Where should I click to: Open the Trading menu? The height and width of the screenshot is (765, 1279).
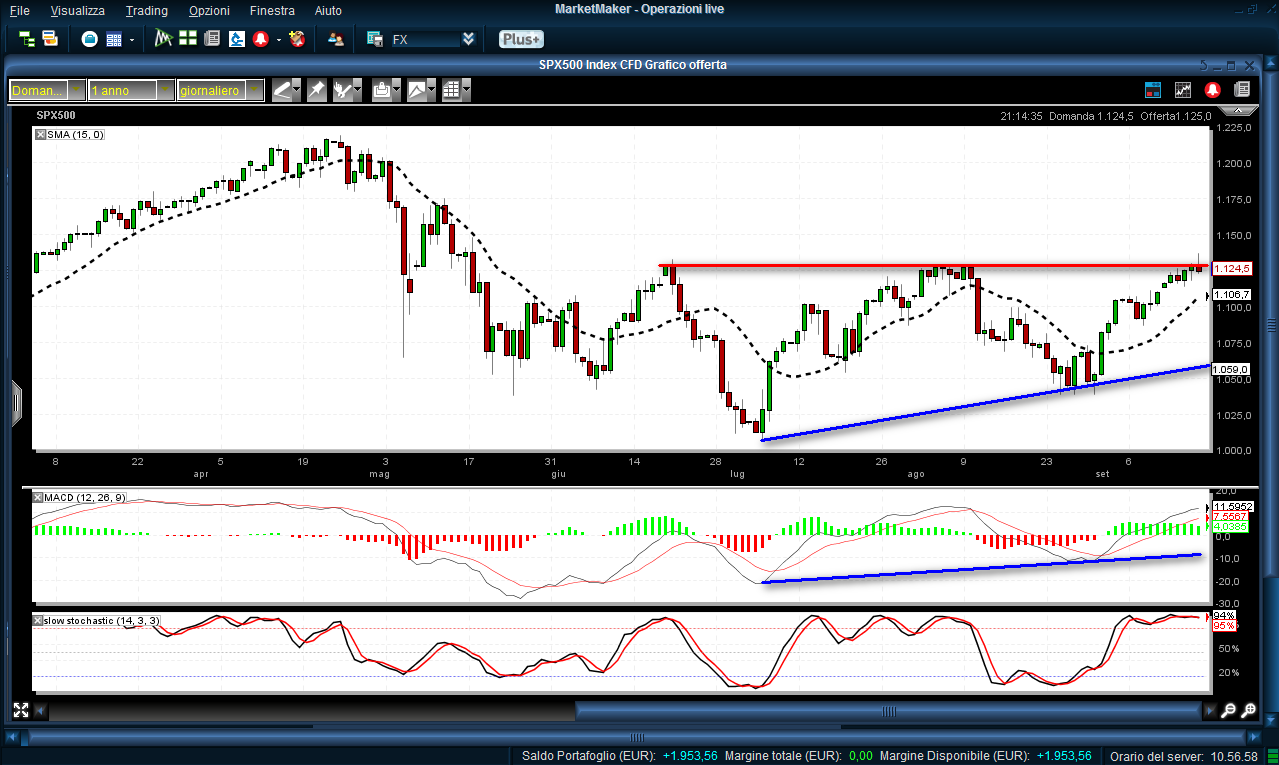[x=147, y=10]
